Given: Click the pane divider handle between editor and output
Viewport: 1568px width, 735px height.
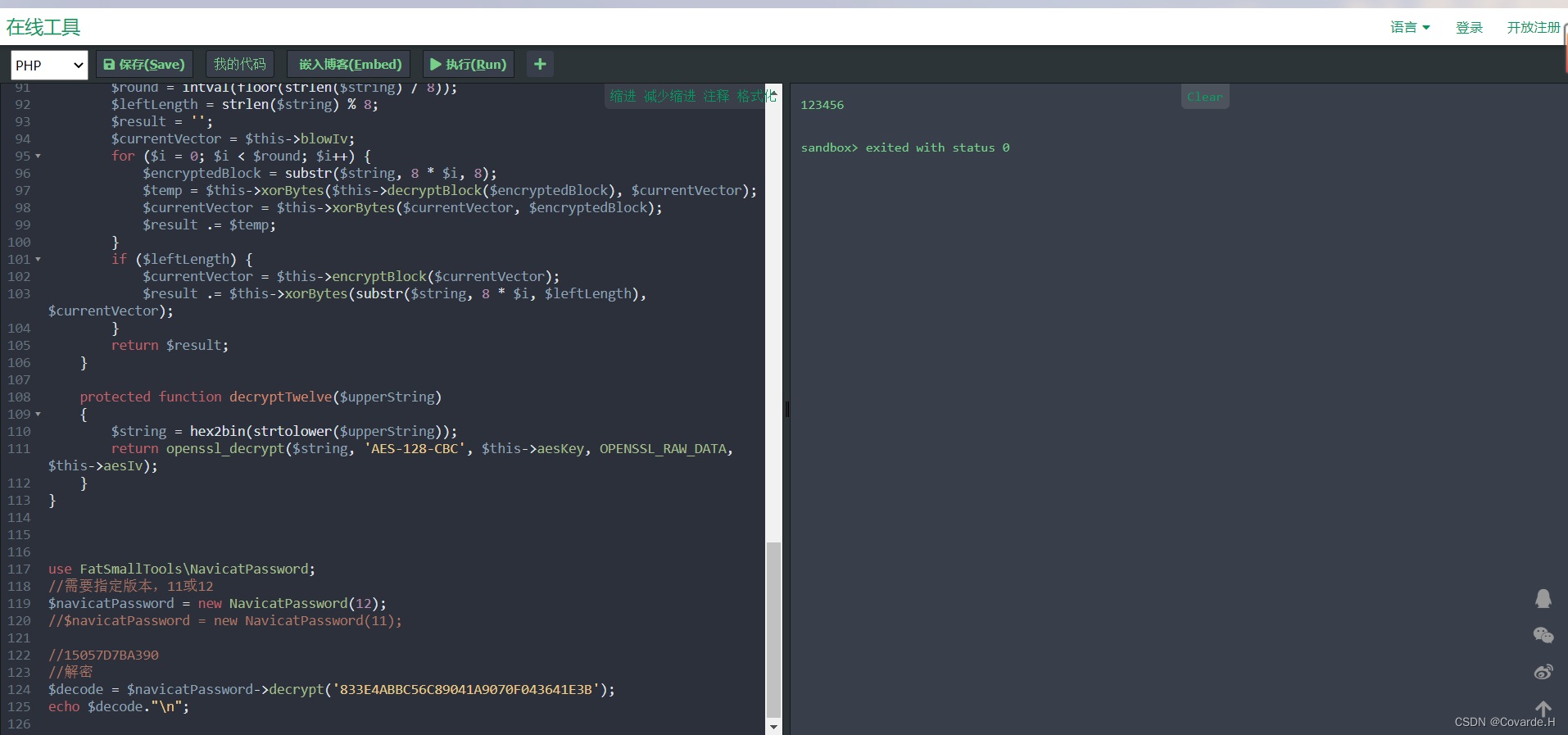Looking at the screenshot, I should [786, 409].
